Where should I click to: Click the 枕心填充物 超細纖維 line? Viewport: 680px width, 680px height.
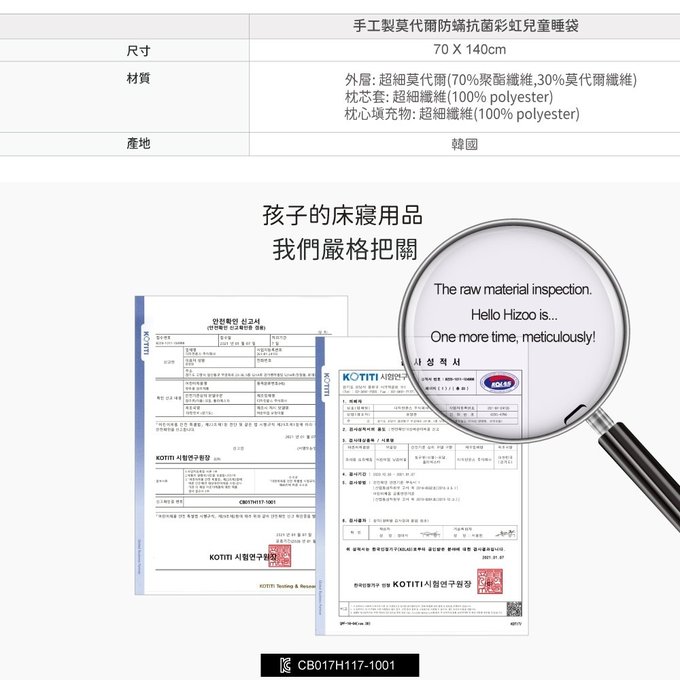click(462, 114)
